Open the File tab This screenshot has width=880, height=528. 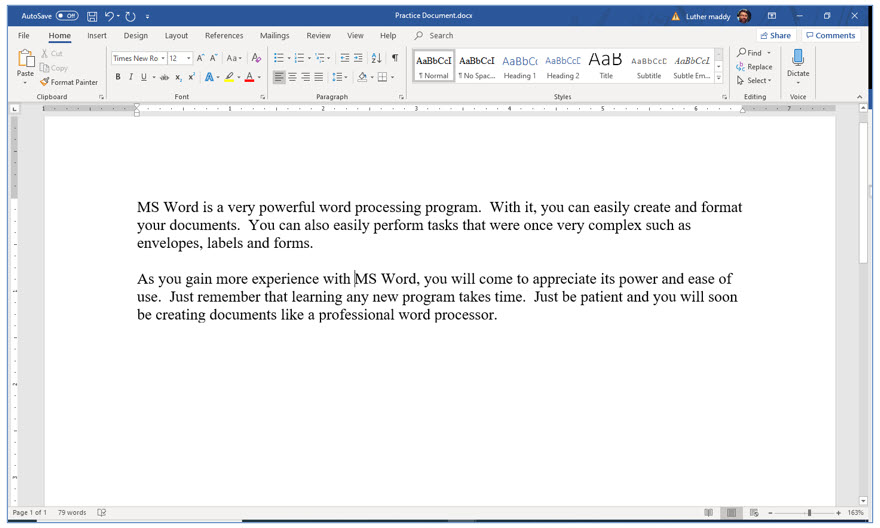tap(24, 35)
